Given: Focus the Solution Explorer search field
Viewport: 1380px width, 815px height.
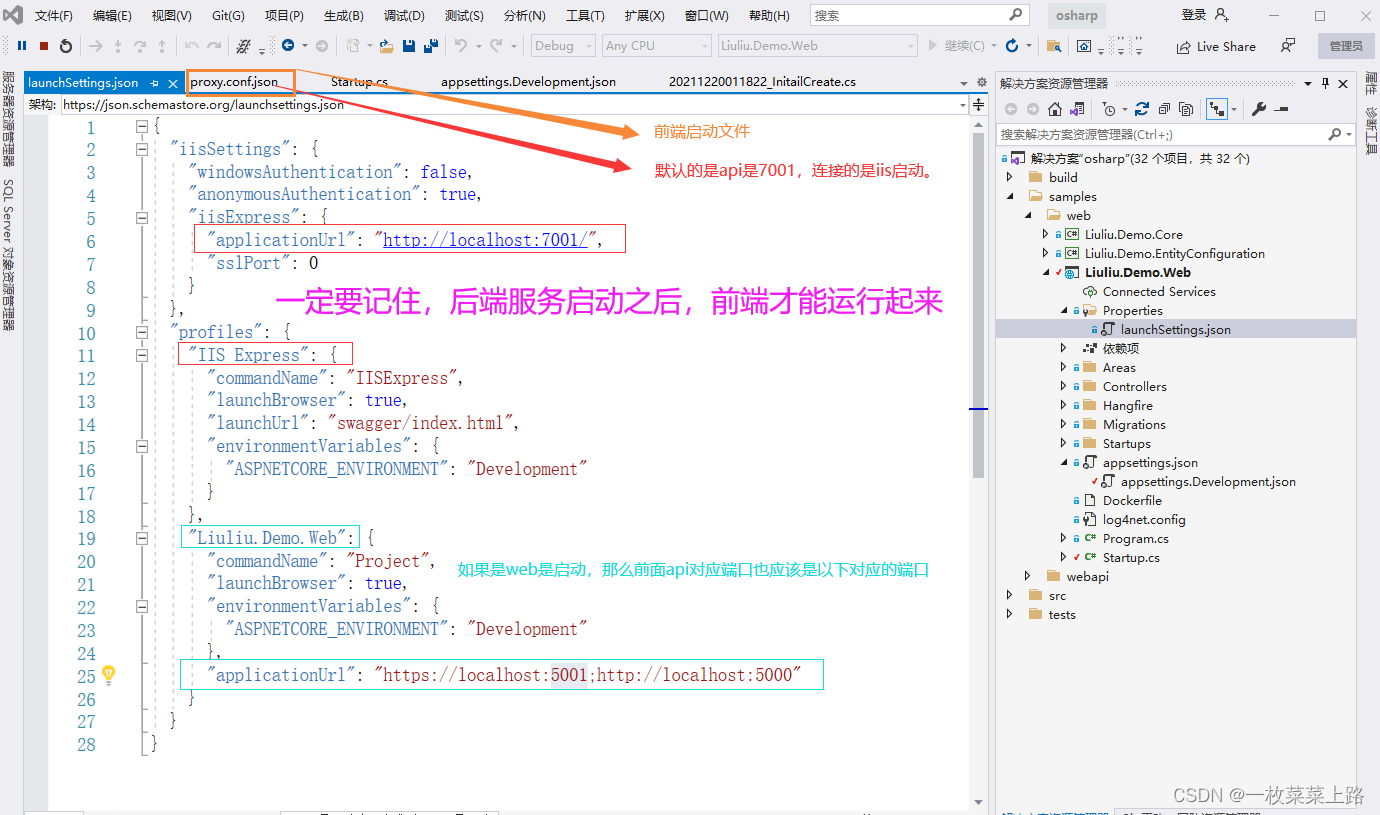Looking at the screenshot, I should (1175, 134).
